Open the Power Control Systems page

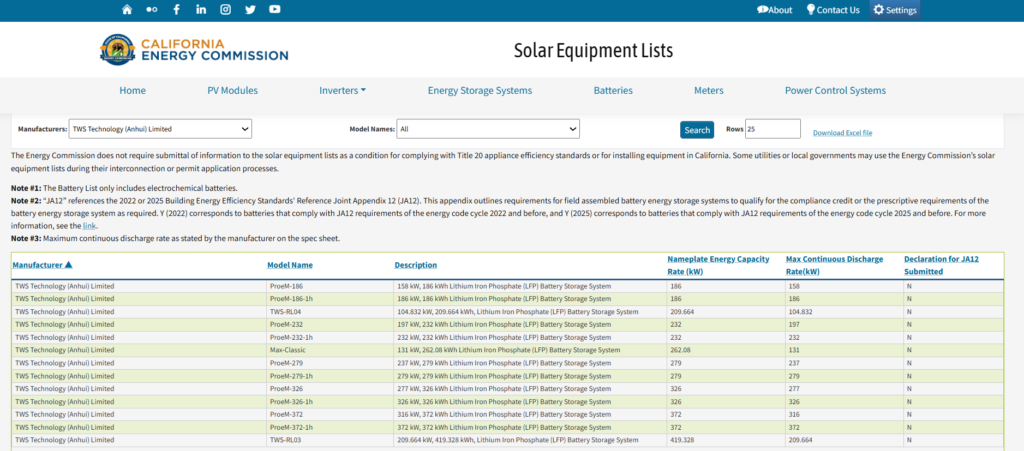point(835,90)
